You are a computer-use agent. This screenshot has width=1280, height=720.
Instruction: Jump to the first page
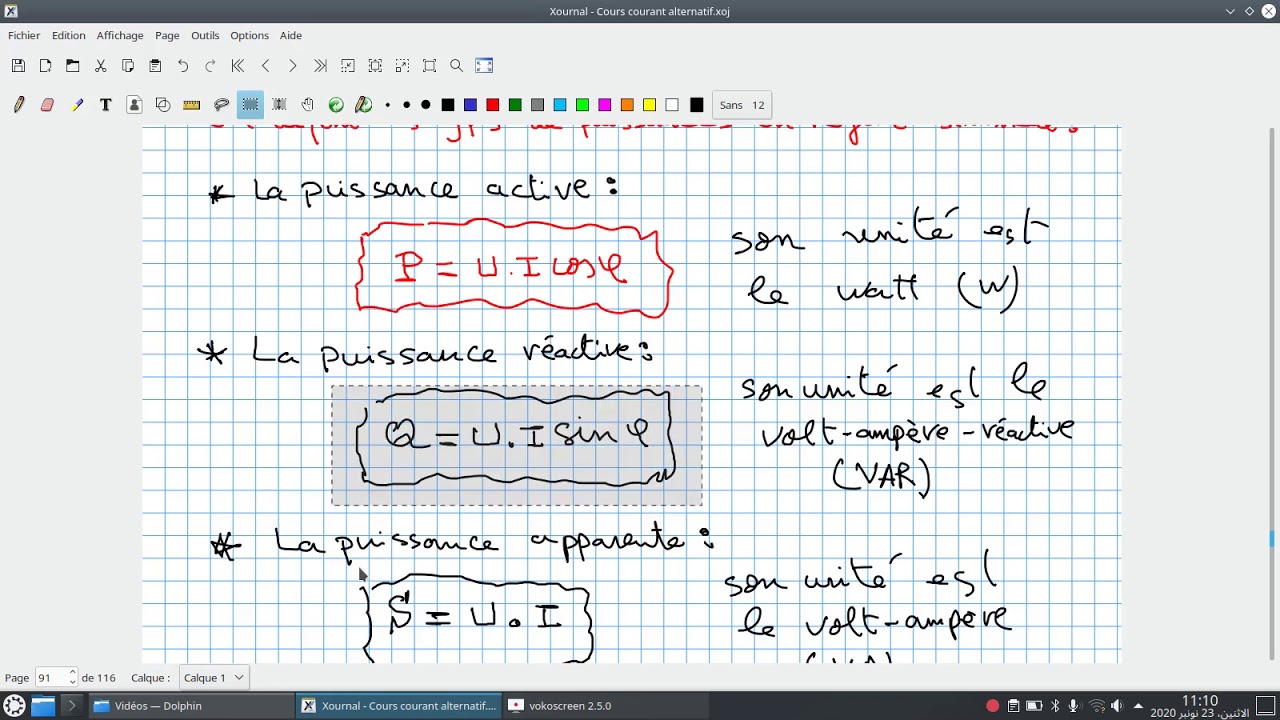[238, 66]
